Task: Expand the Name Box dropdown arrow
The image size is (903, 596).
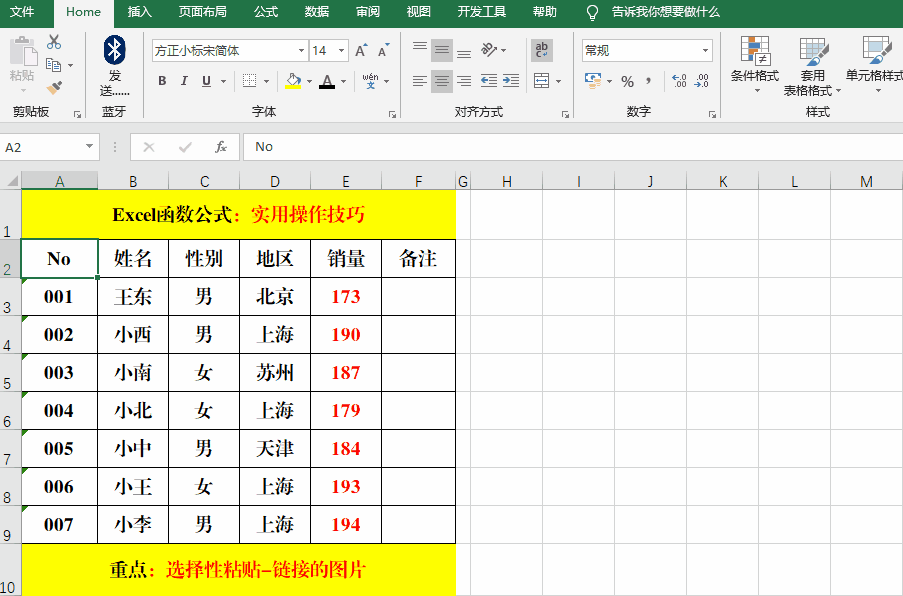Action: [x=89, y=146]
